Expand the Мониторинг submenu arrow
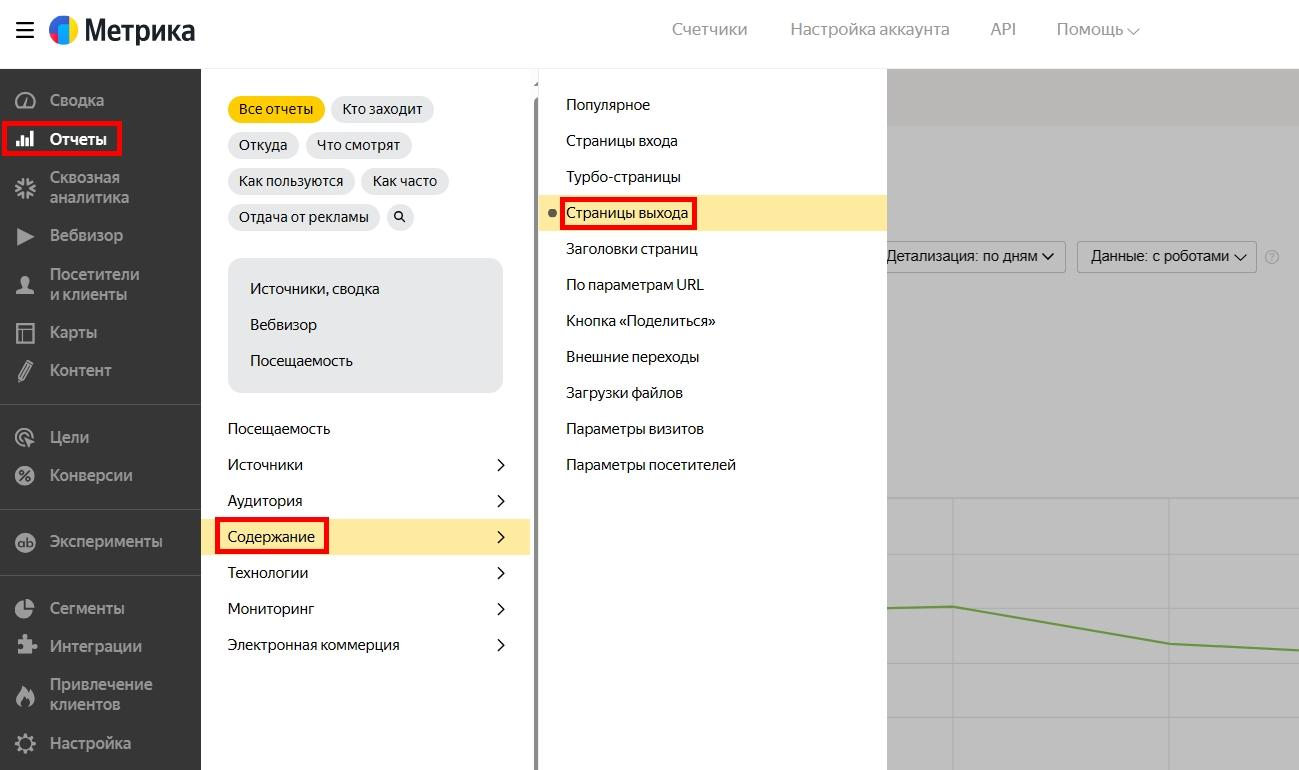1299x770 pixels. 501,609
